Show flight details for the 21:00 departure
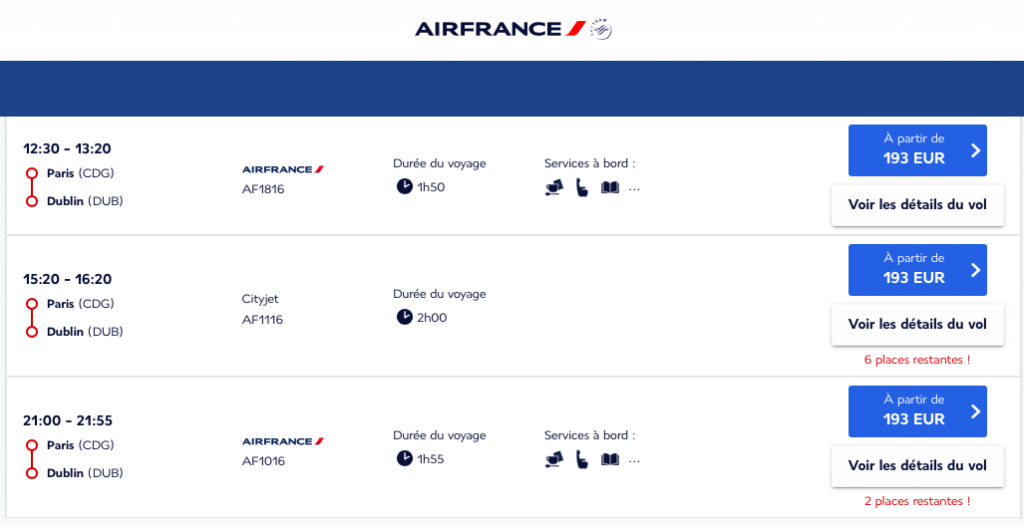 [x=917, y=466]
